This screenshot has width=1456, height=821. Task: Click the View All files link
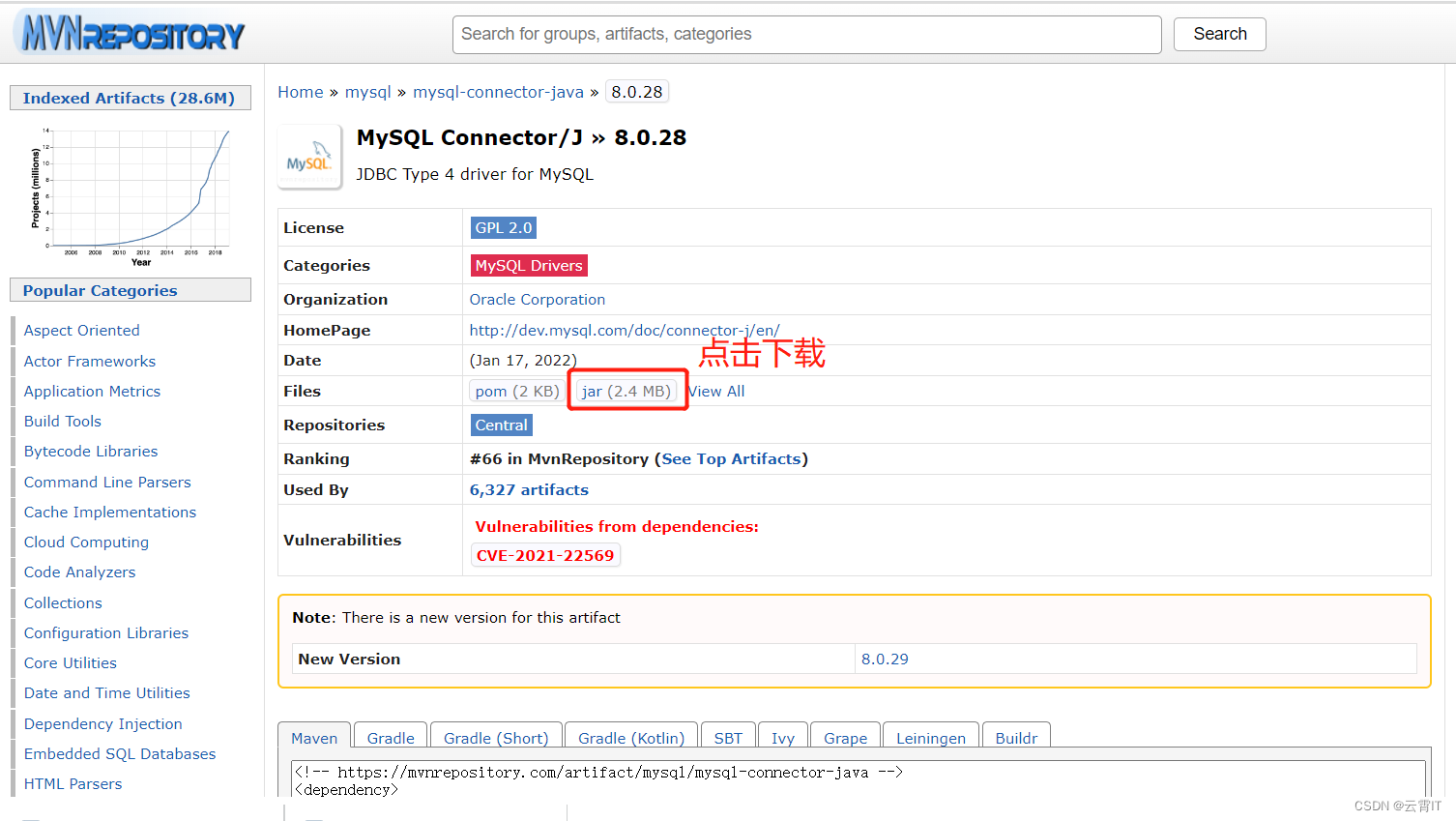(716, 391)
